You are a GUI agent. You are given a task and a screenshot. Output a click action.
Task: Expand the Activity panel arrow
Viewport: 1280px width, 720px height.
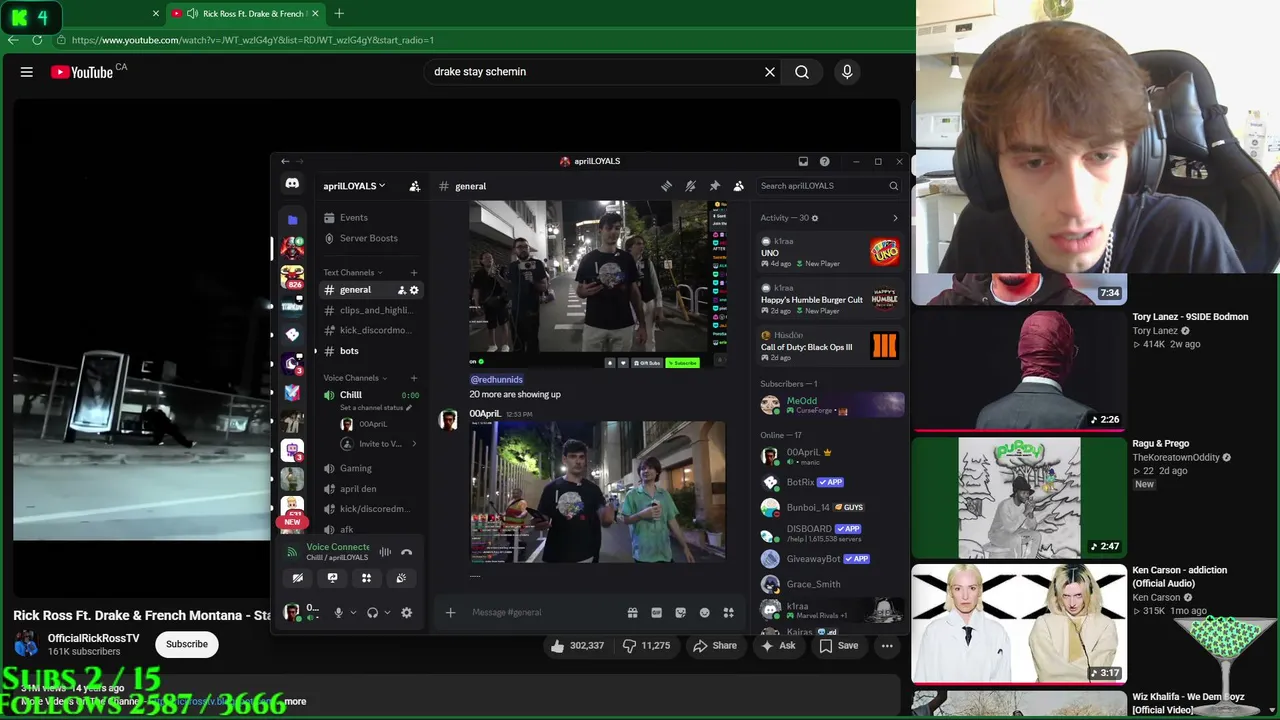click(895, 218)
